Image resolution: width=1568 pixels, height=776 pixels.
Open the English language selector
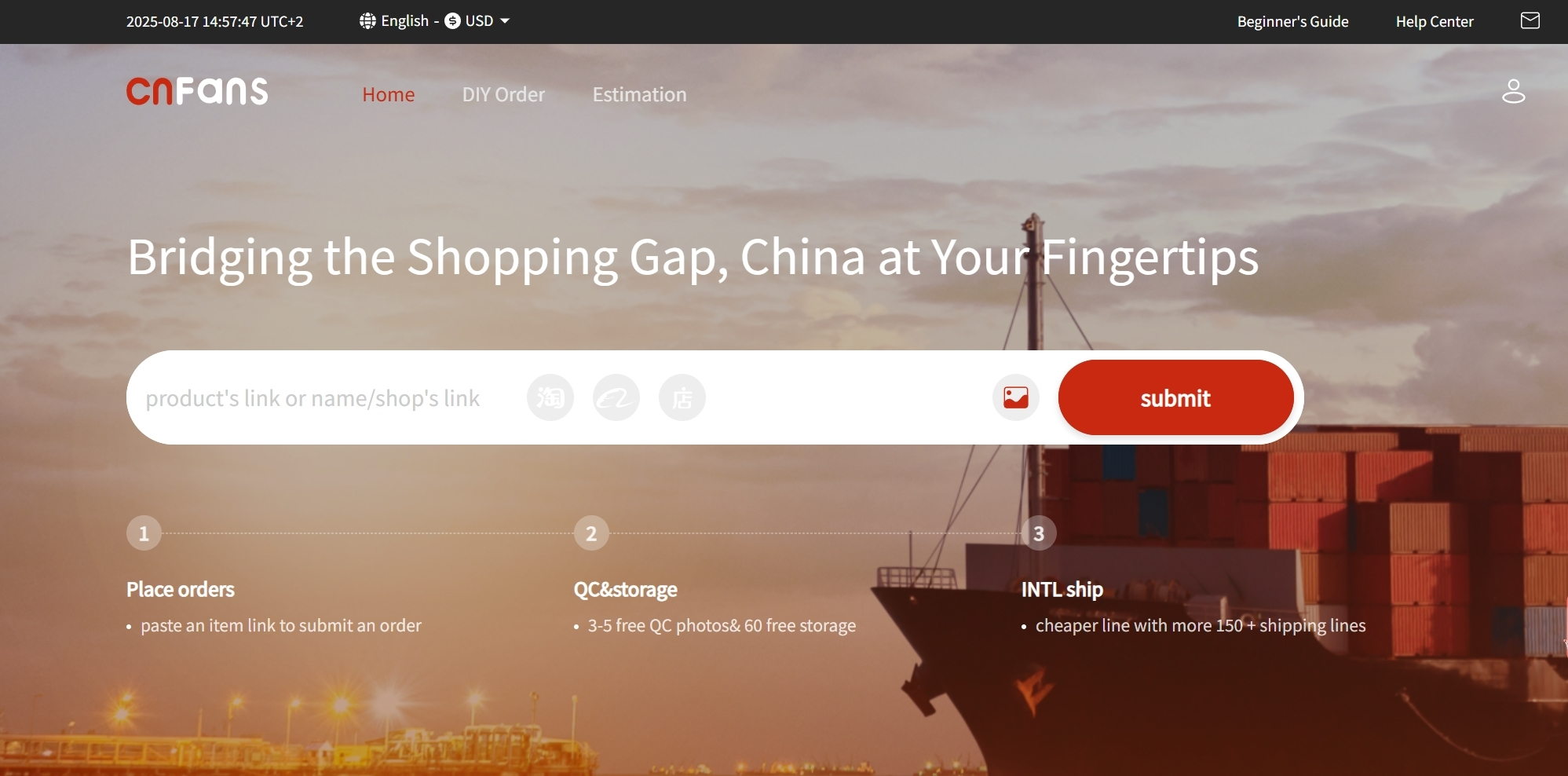(x=404, y=21)
